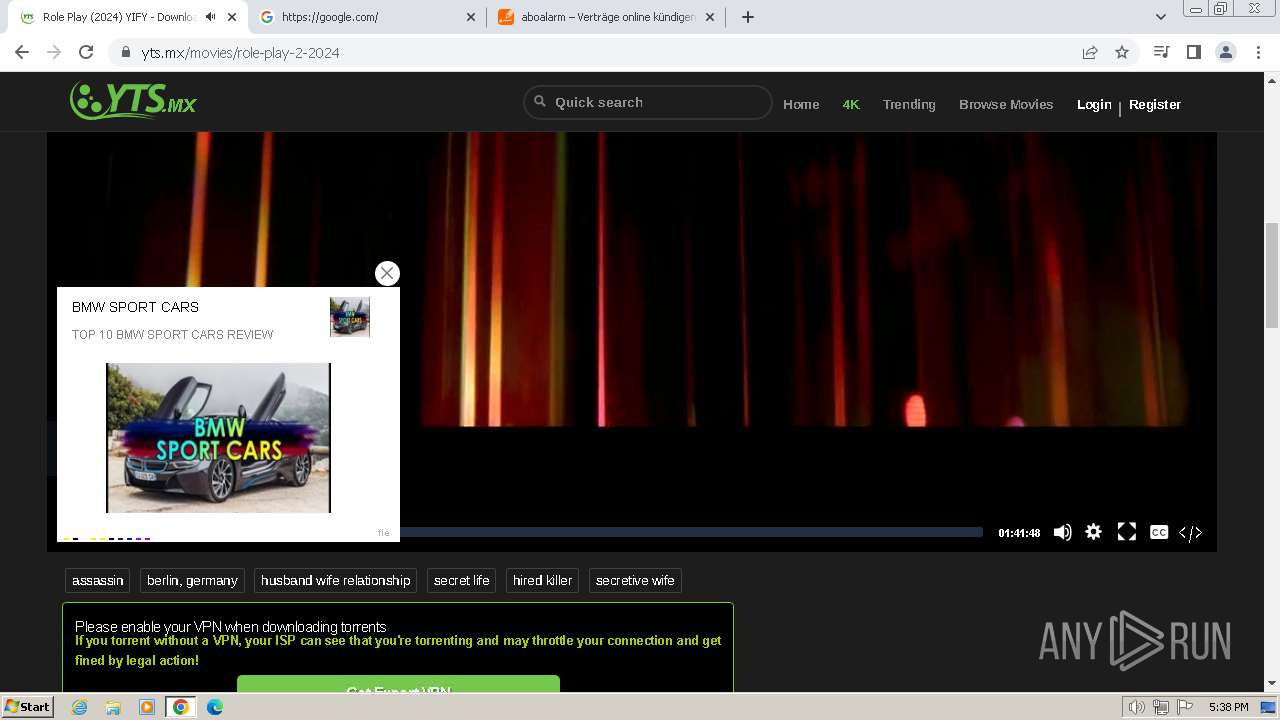1280x720 pixels.
Task: Close the google.com tab
Action: [472, 17]
